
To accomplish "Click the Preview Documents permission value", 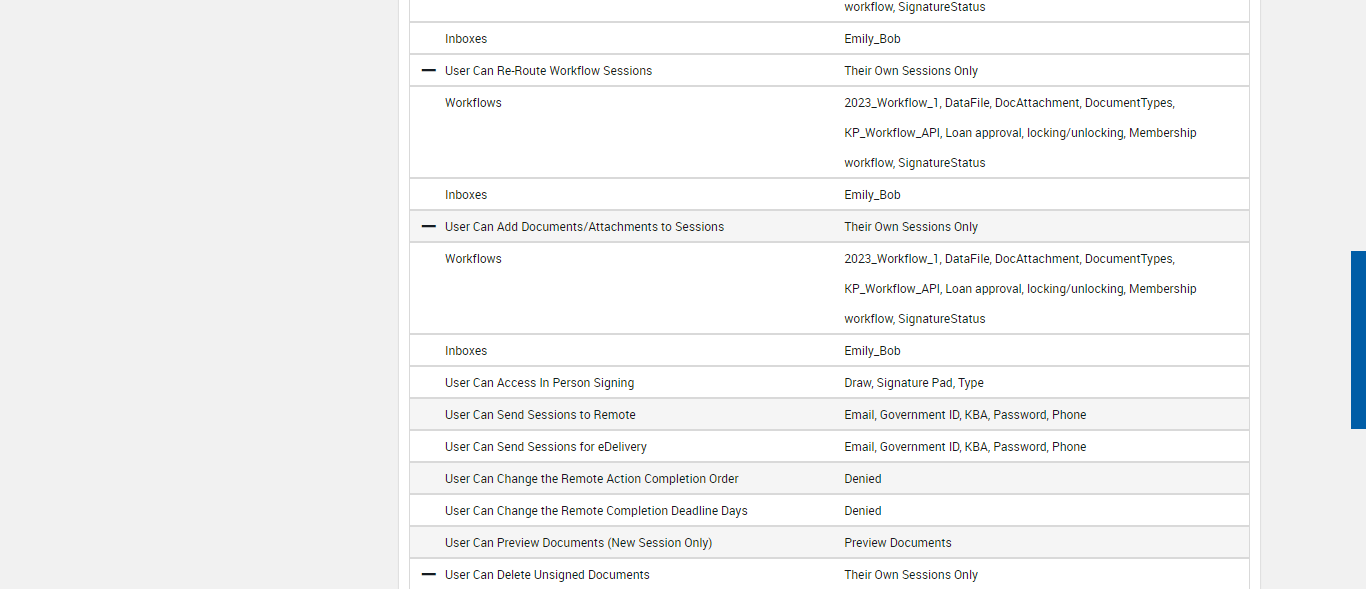I will (x=897, y=543).
